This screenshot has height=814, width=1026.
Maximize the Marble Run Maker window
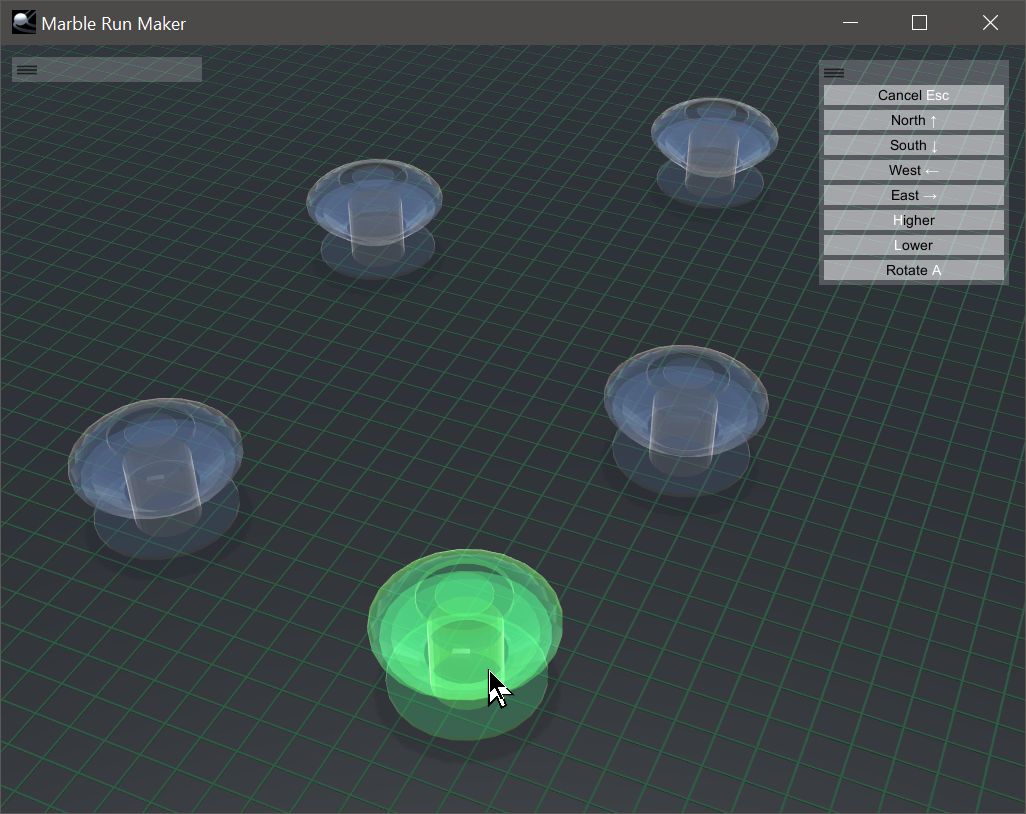click(x=919, y=23)
